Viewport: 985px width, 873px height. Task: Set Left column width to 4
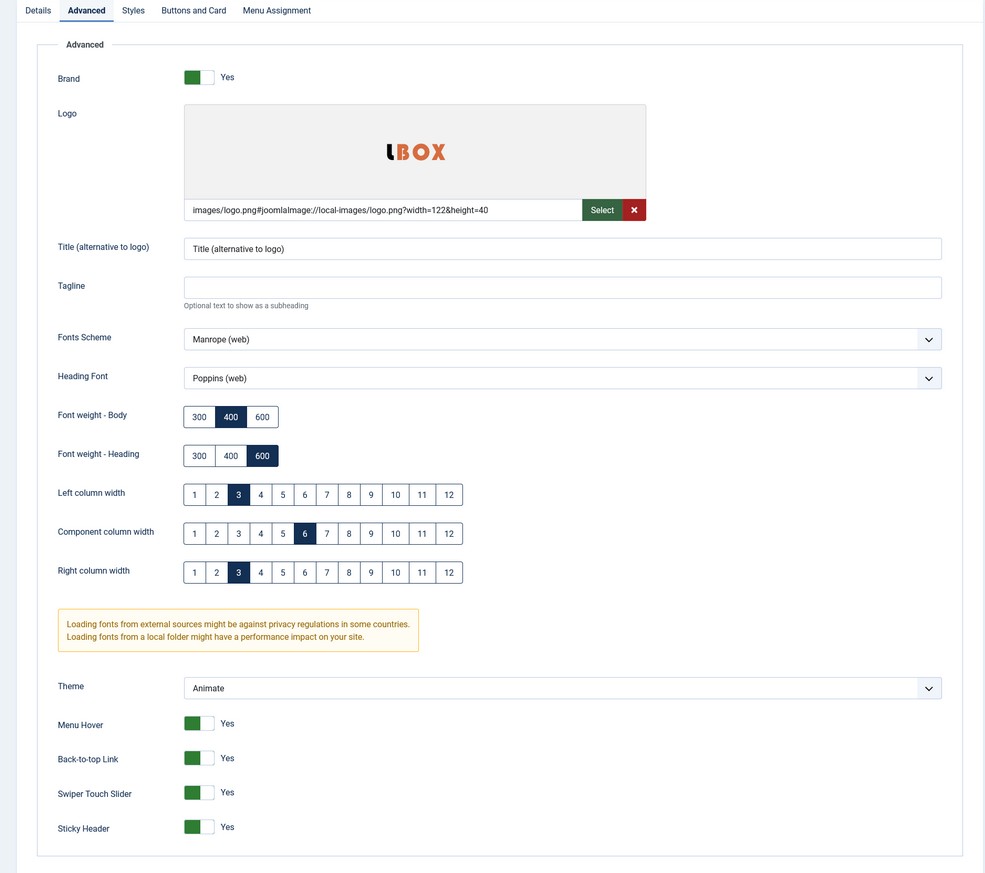[x=261, y=495]
